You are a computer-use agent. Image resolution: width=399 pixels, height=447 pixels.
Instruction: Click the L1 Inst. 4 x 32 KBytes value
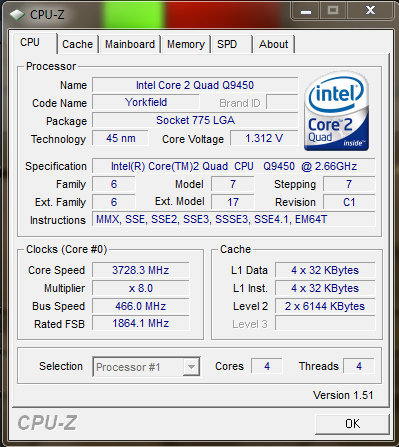tap(325, 288)
